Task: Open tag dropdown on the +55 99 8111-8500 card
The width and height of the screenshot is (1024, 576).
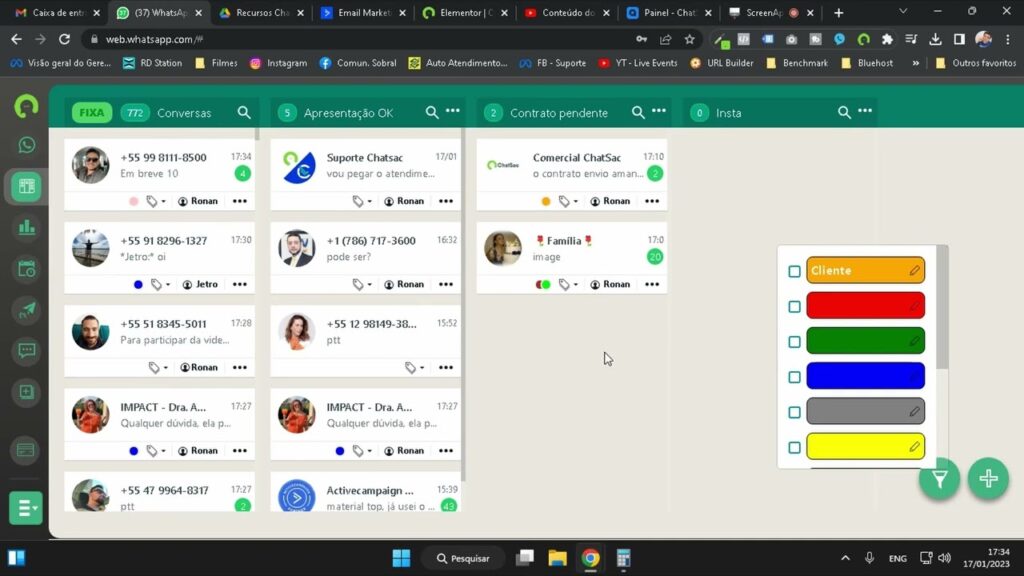Action: click(x=155, y=201)
